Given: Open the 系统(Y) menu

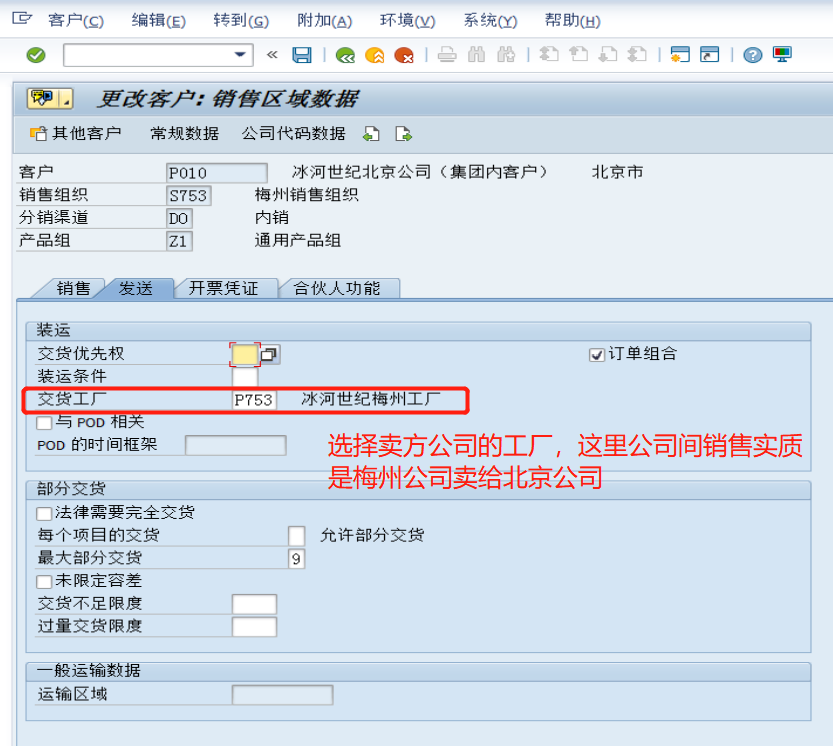Looking at the screenshot, I should pos(490,21).
